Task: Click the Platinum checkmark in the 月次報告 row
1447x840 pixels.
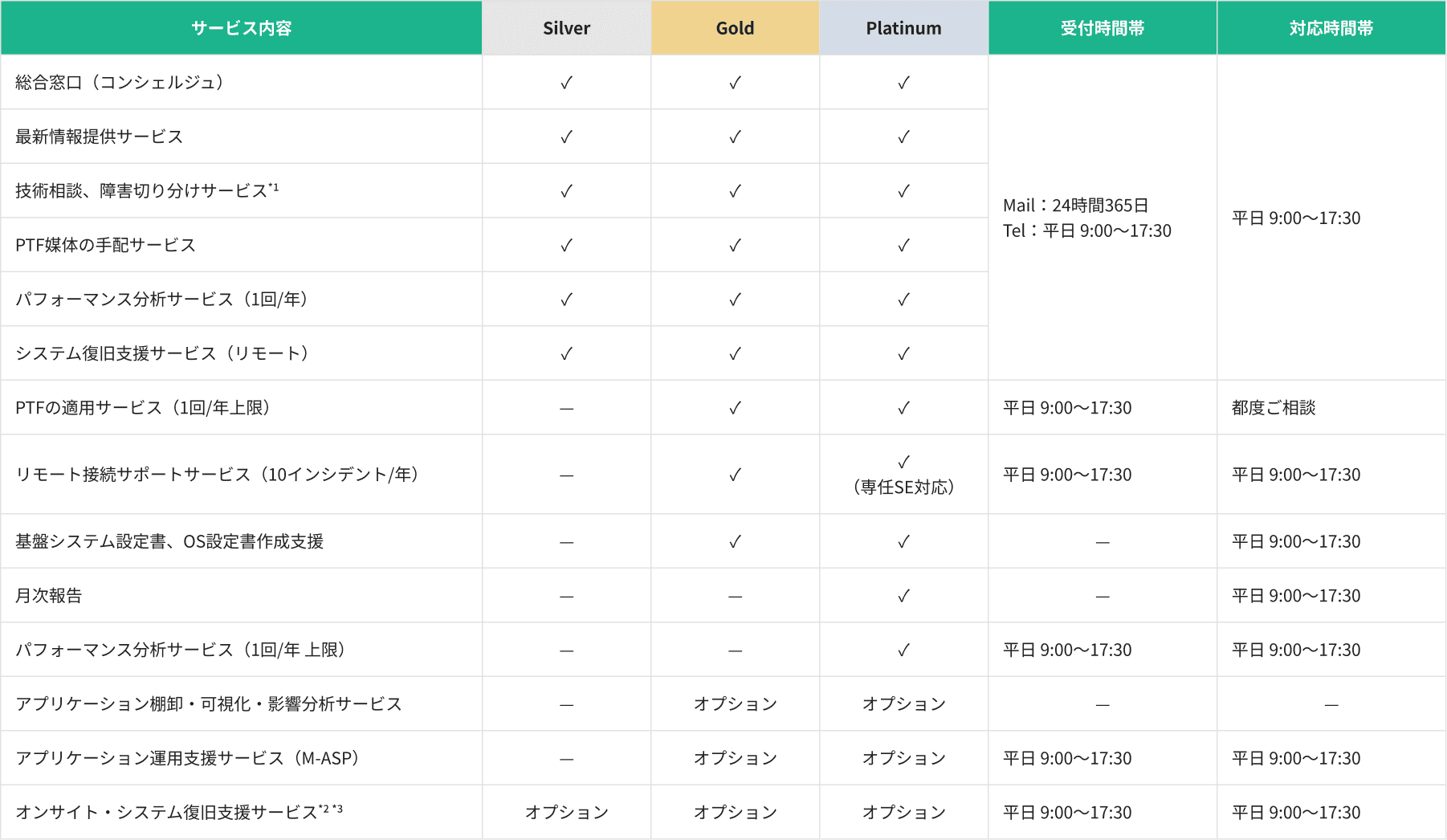Action: (x=903, y=596)
